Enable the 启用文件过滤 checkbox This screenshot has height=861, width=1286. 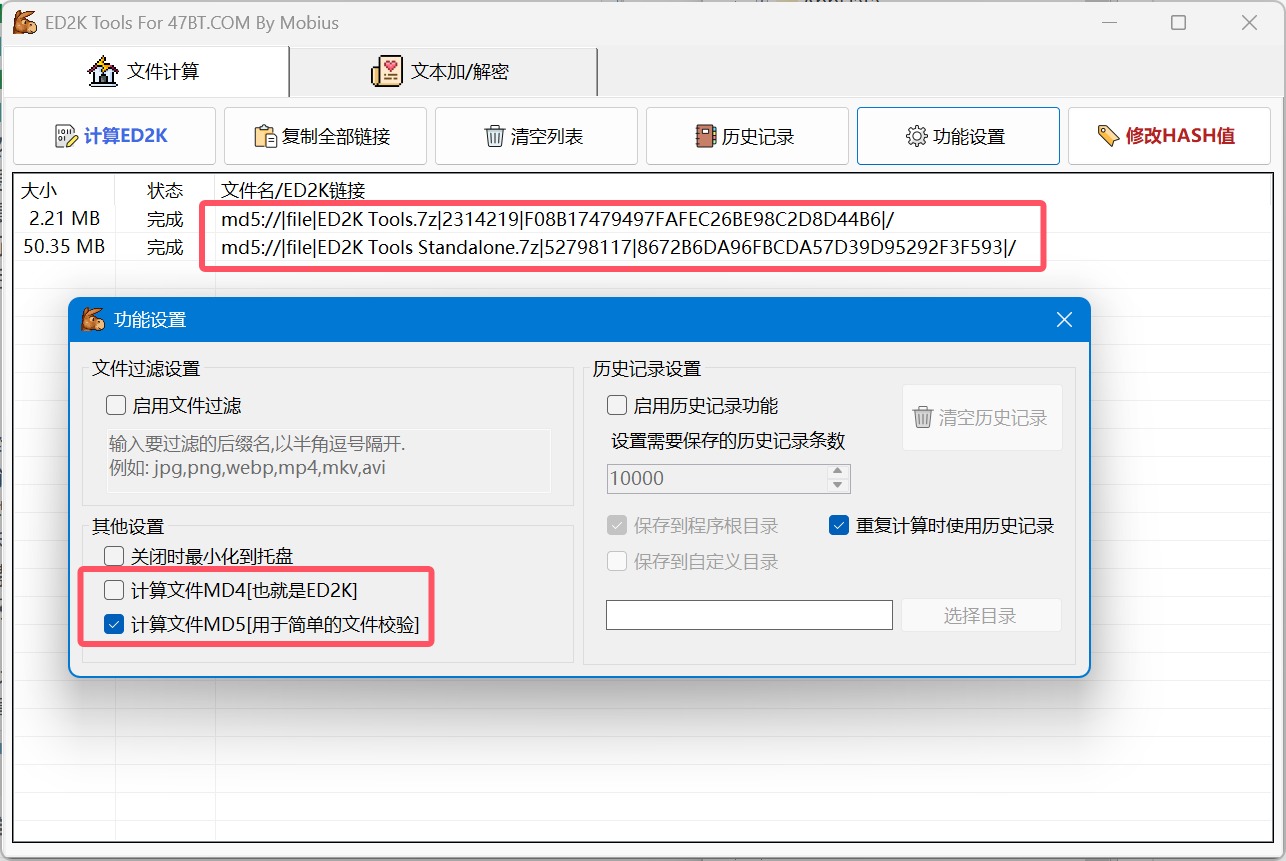(x=115, y=406)
